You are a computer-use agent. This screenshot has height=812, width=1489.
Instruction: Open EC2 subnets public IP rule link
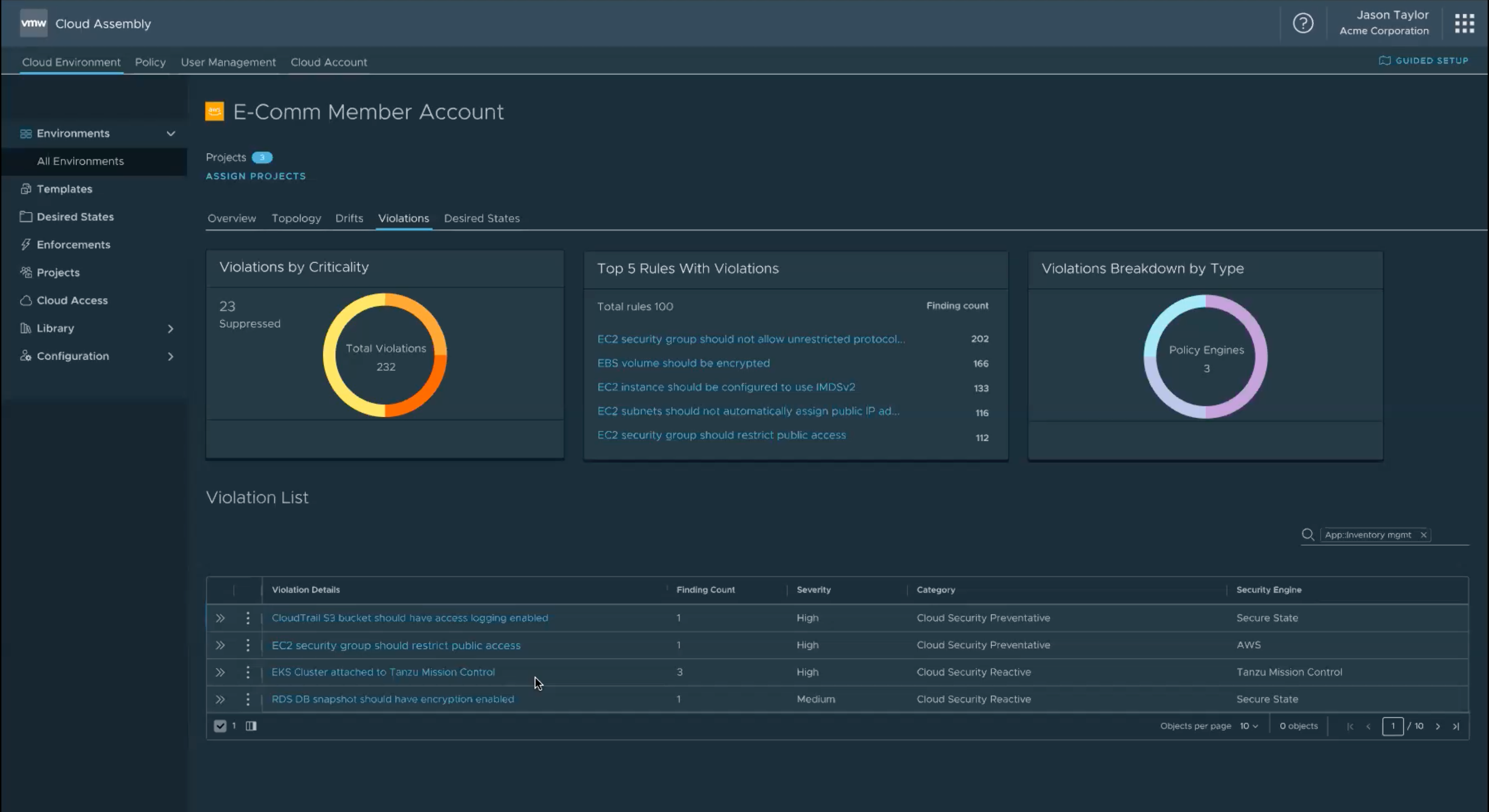[x=748, y=411]
